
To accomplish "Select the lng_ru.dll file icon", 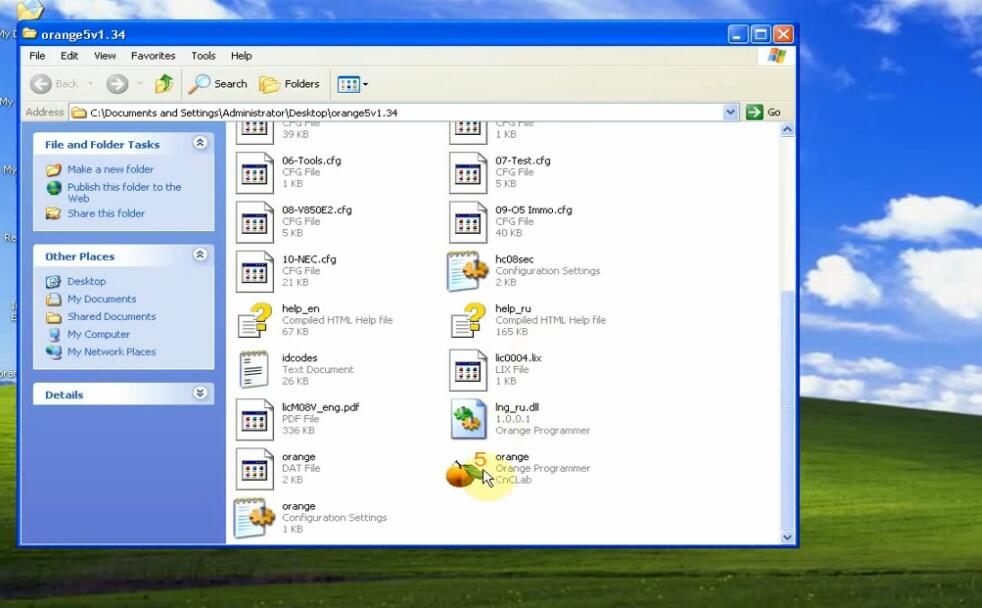I will (468, 420).
